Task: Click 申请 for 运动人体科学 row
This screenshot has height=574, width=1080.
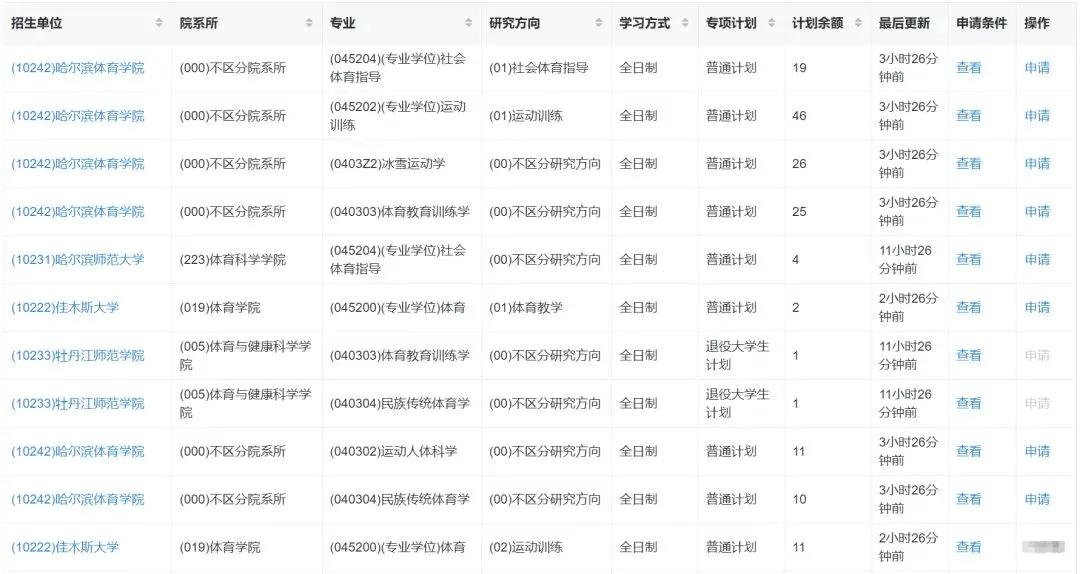Action: pyautogui.click(x=1037, y=451)
